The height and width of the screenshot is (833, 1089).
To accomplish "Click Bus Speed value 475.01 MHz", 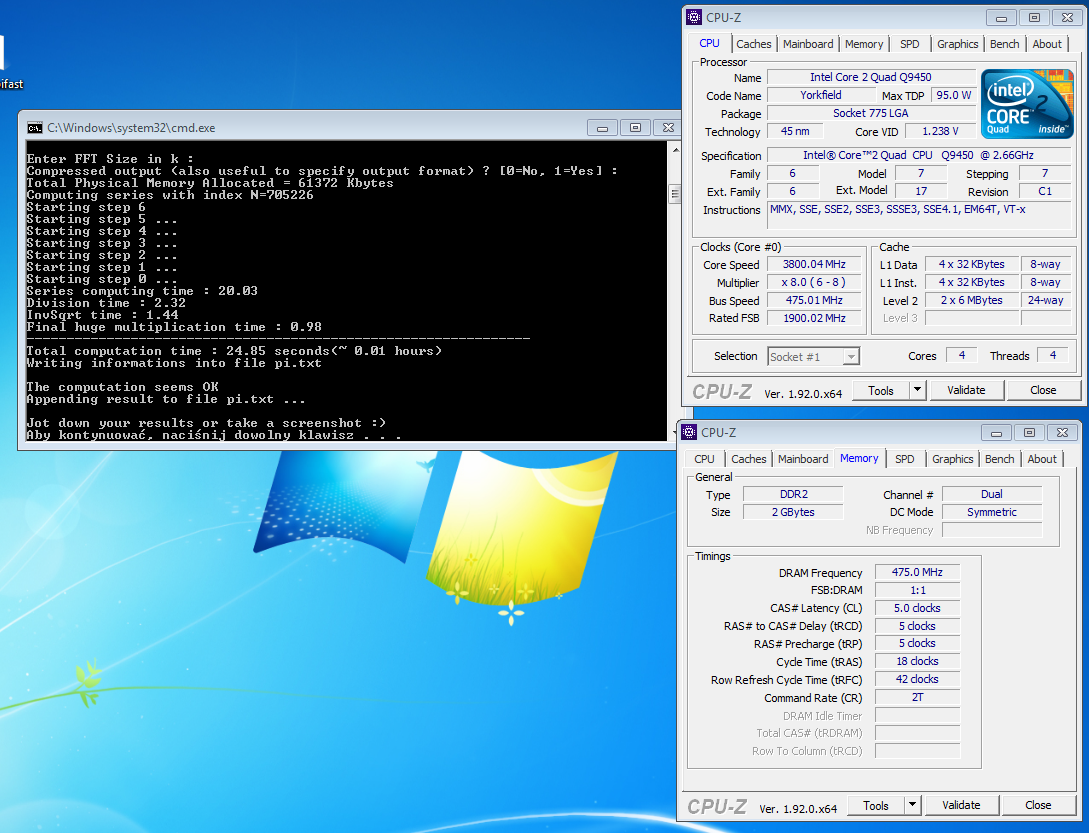I will (814, 300).
